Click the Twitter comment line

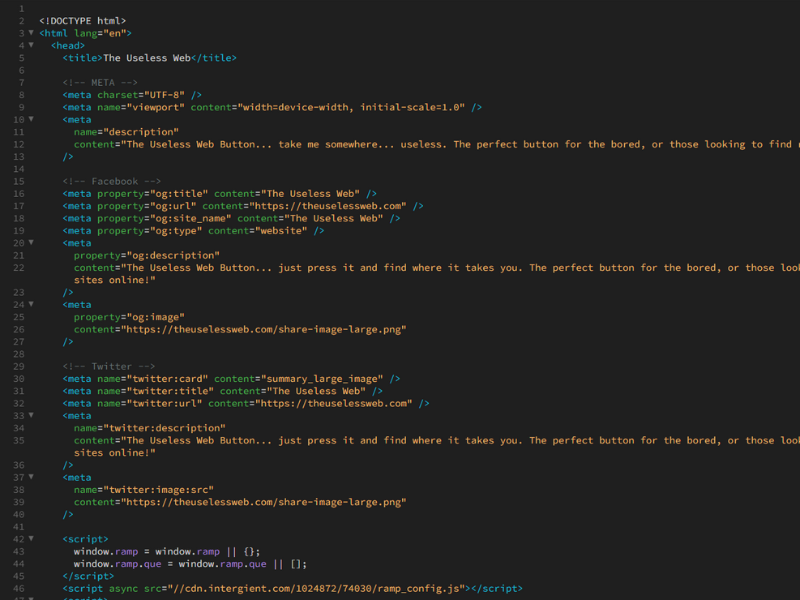click(108, 366)
